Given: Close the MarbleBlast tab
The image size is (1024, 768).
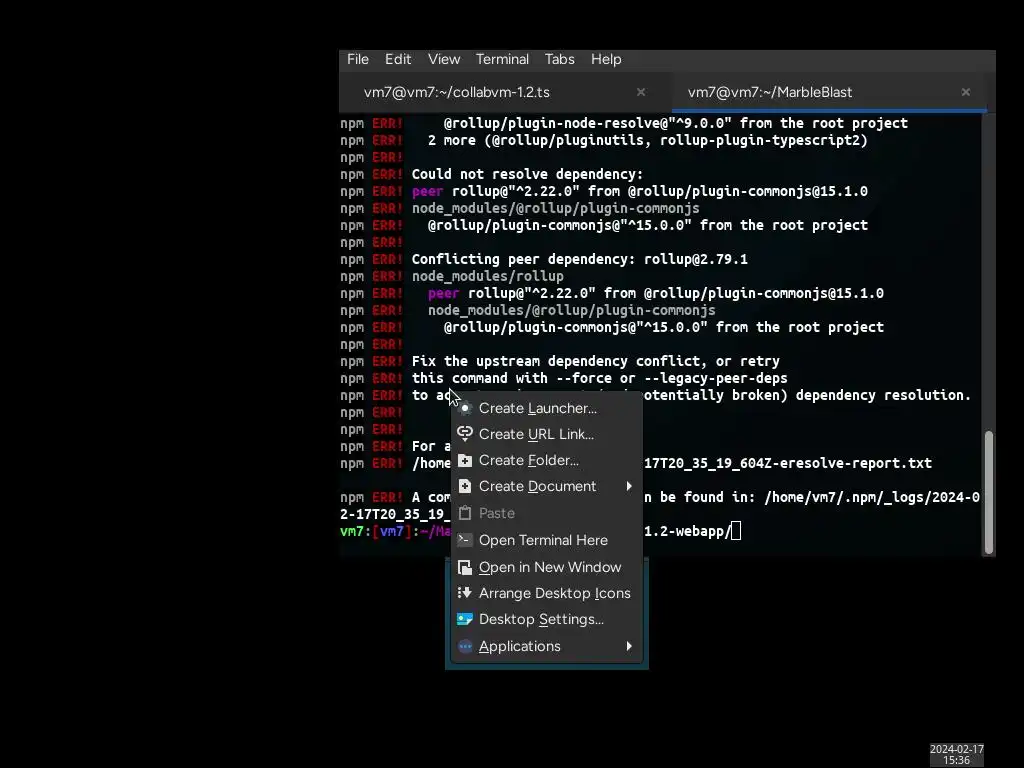Looking at the screenshot, I should [x=966, y=92].
